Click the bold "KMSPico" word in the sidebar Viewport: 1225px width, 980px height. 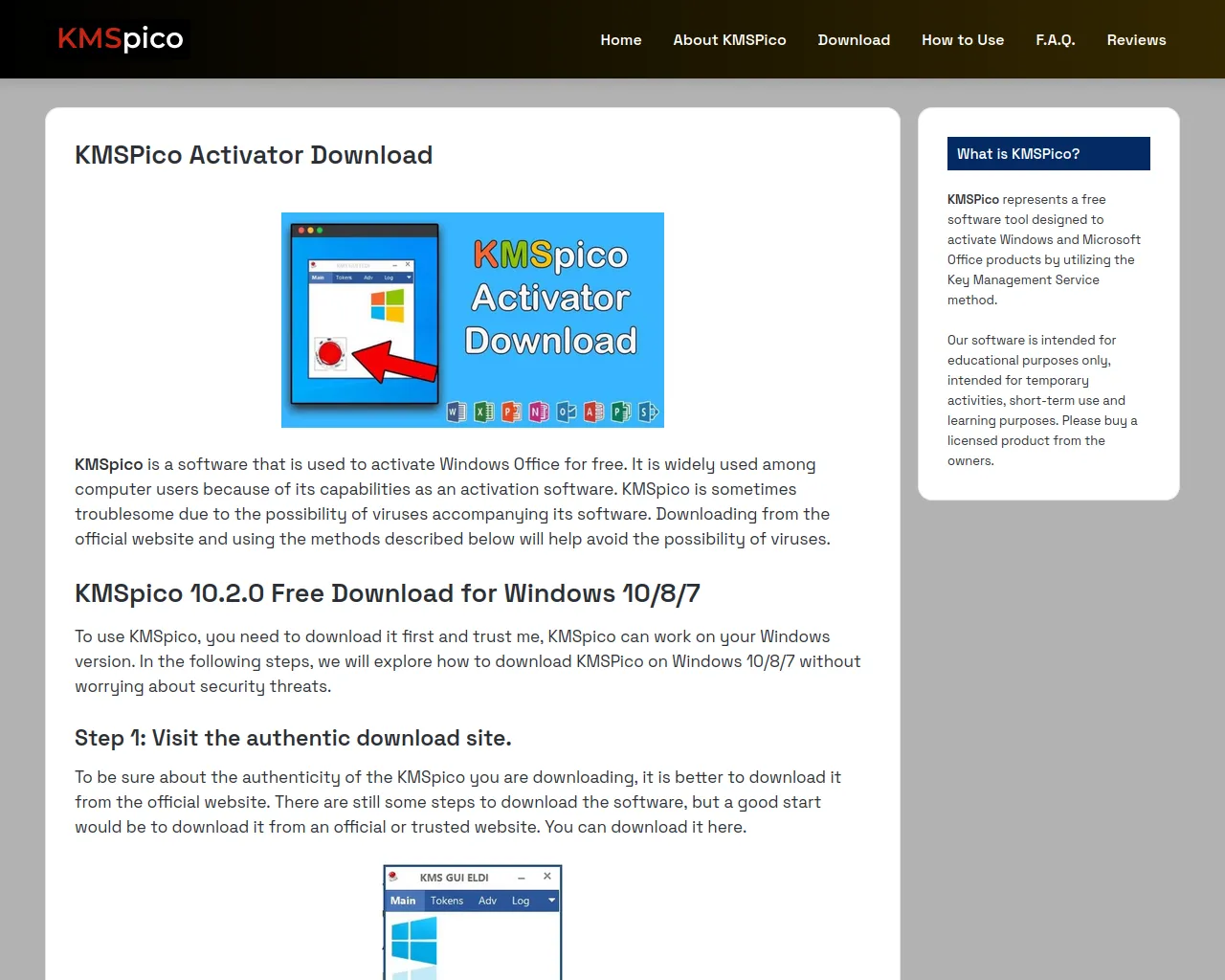[x=973, y=199]
